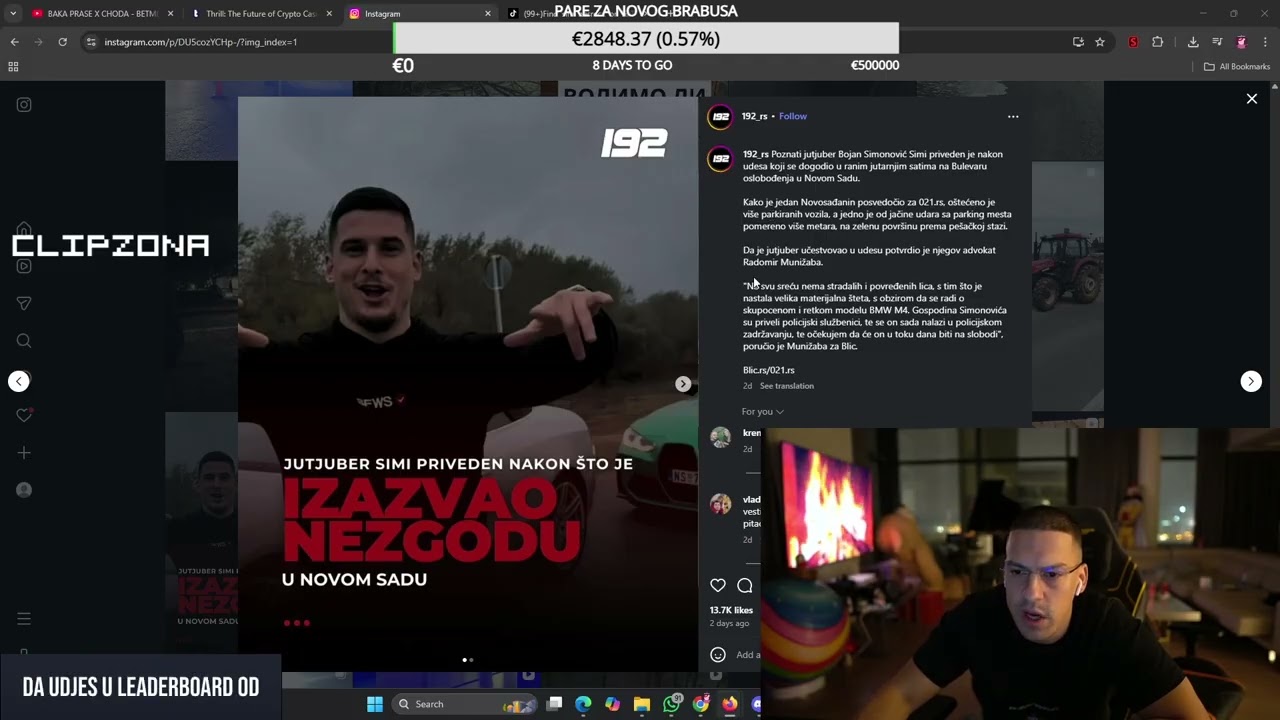Open hamburger More menu in sidebar
1280x720 pixels.
pos(24,619)
